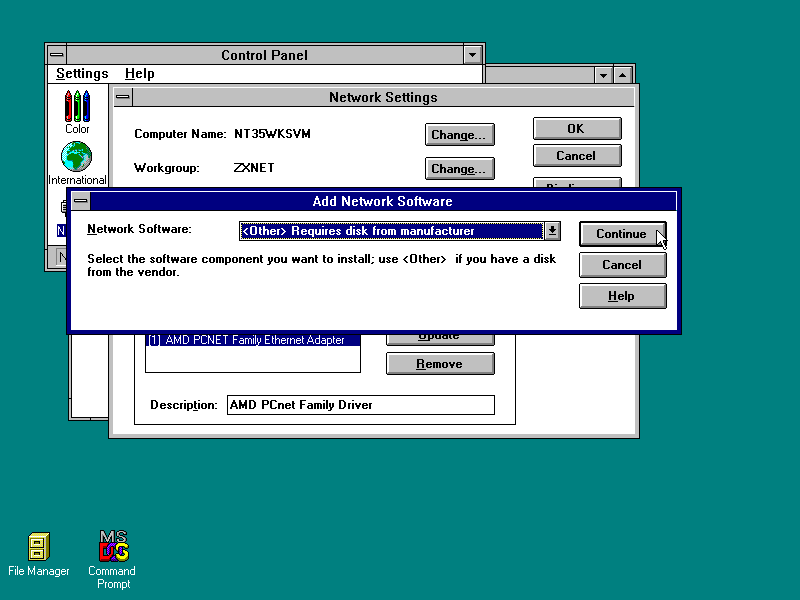Click up arrow button of background window
800x600 pixels.
coord(622,75)
